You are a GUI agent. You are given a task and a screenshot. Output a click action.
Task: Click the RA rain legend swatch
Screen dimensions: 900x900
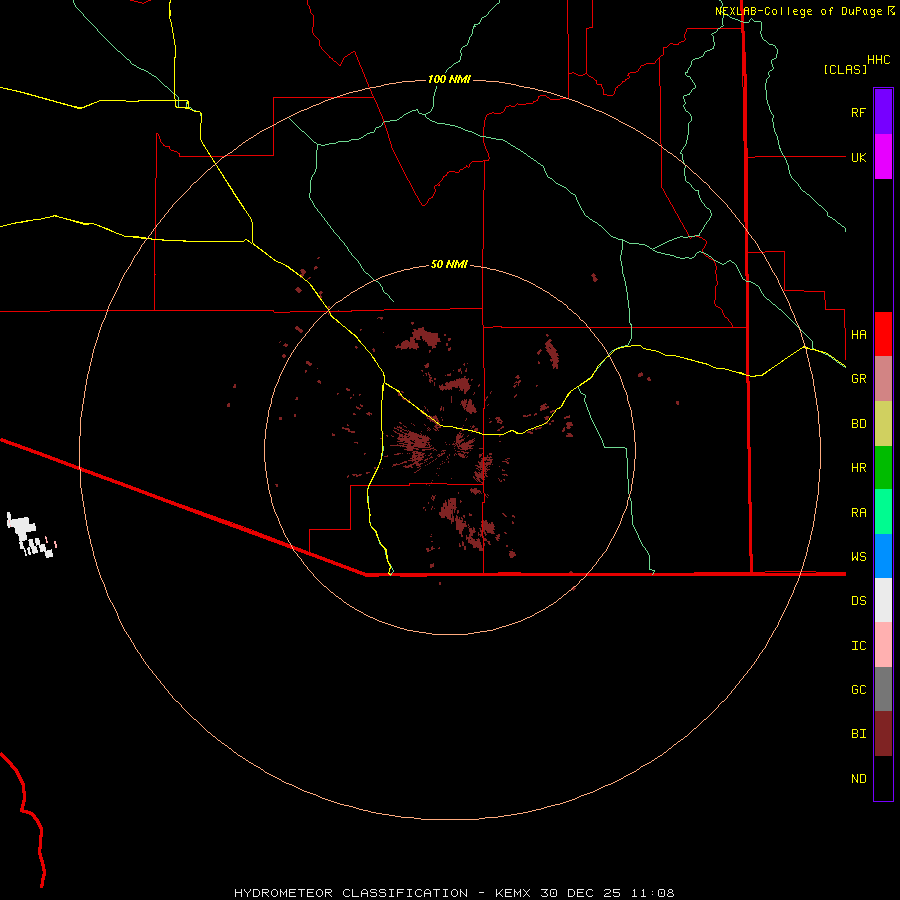click(883, 512)
